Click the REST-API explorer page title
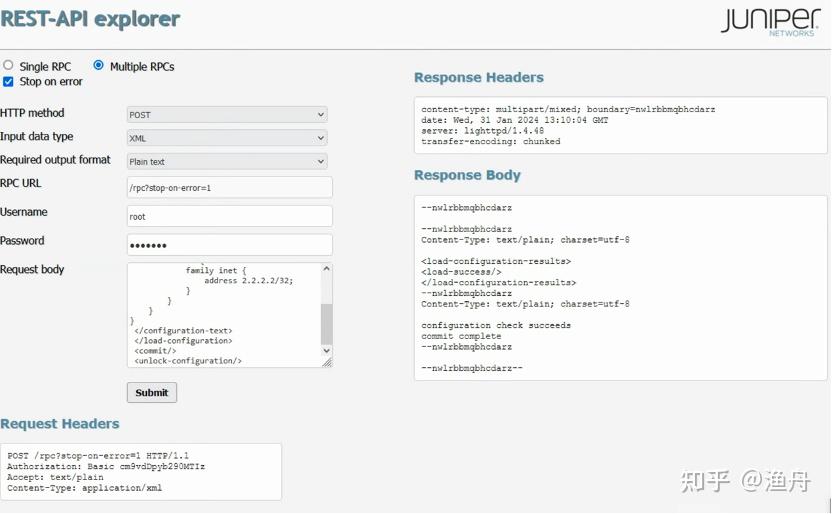The width and height of the screenshot is (832, 514). (90, 18)
